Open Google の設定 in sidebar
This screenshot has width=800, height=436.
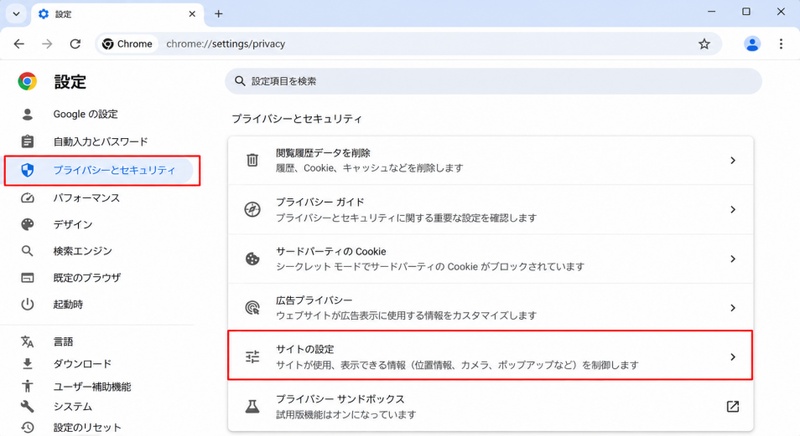coord(85,114)
